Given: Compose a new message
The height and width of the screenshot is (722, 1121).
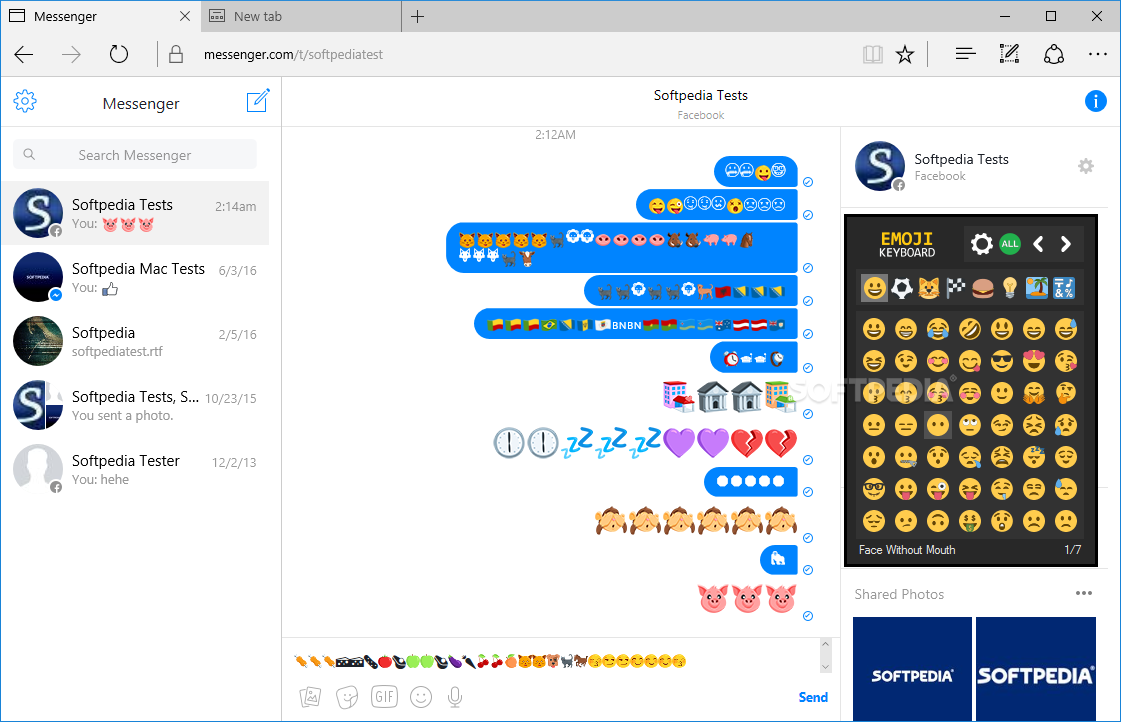Looking at the screenshot, I should point(257,101).
